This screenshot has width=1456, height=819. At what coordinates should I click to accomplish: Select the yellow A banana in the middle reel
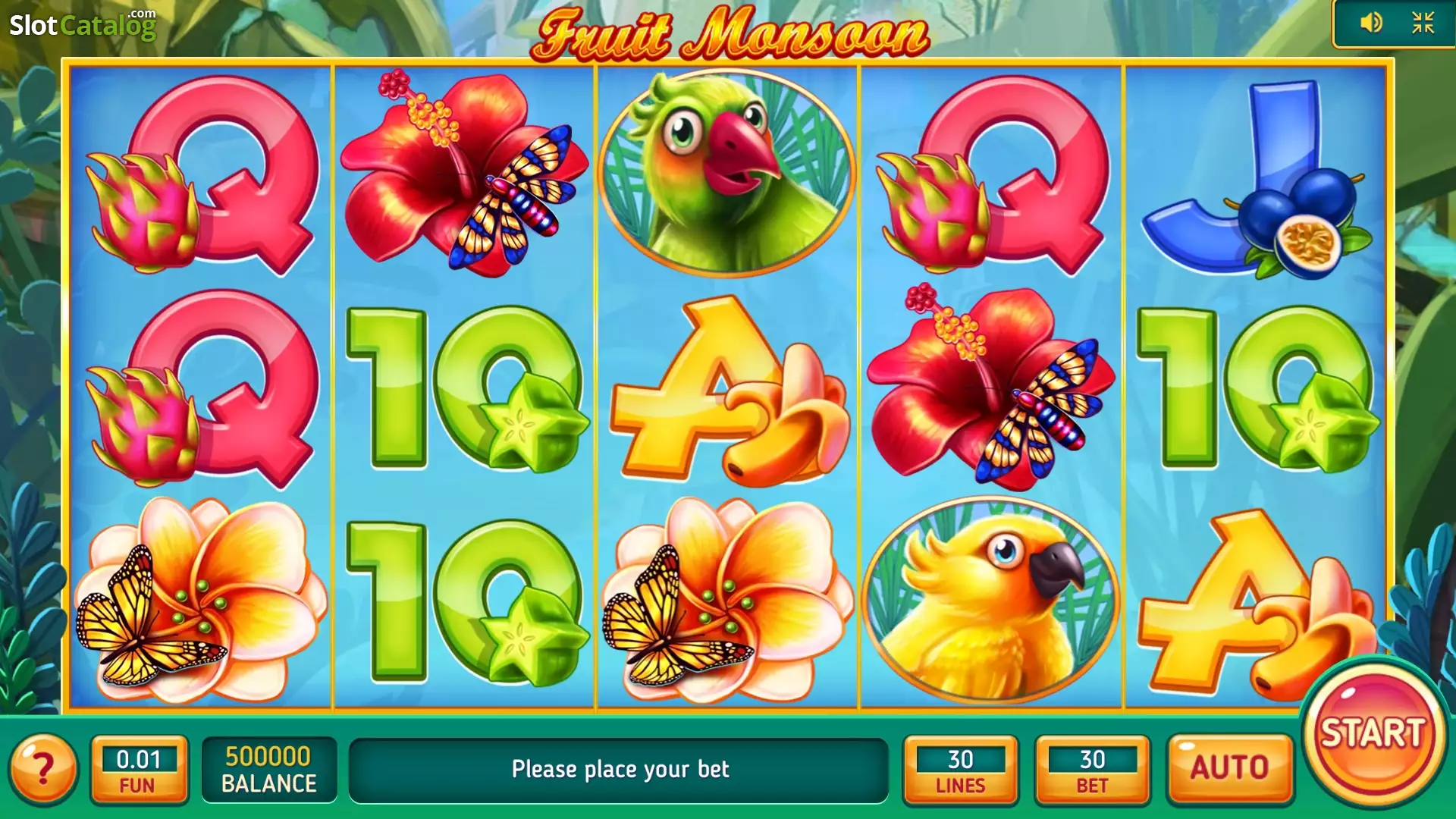(730, 390)
